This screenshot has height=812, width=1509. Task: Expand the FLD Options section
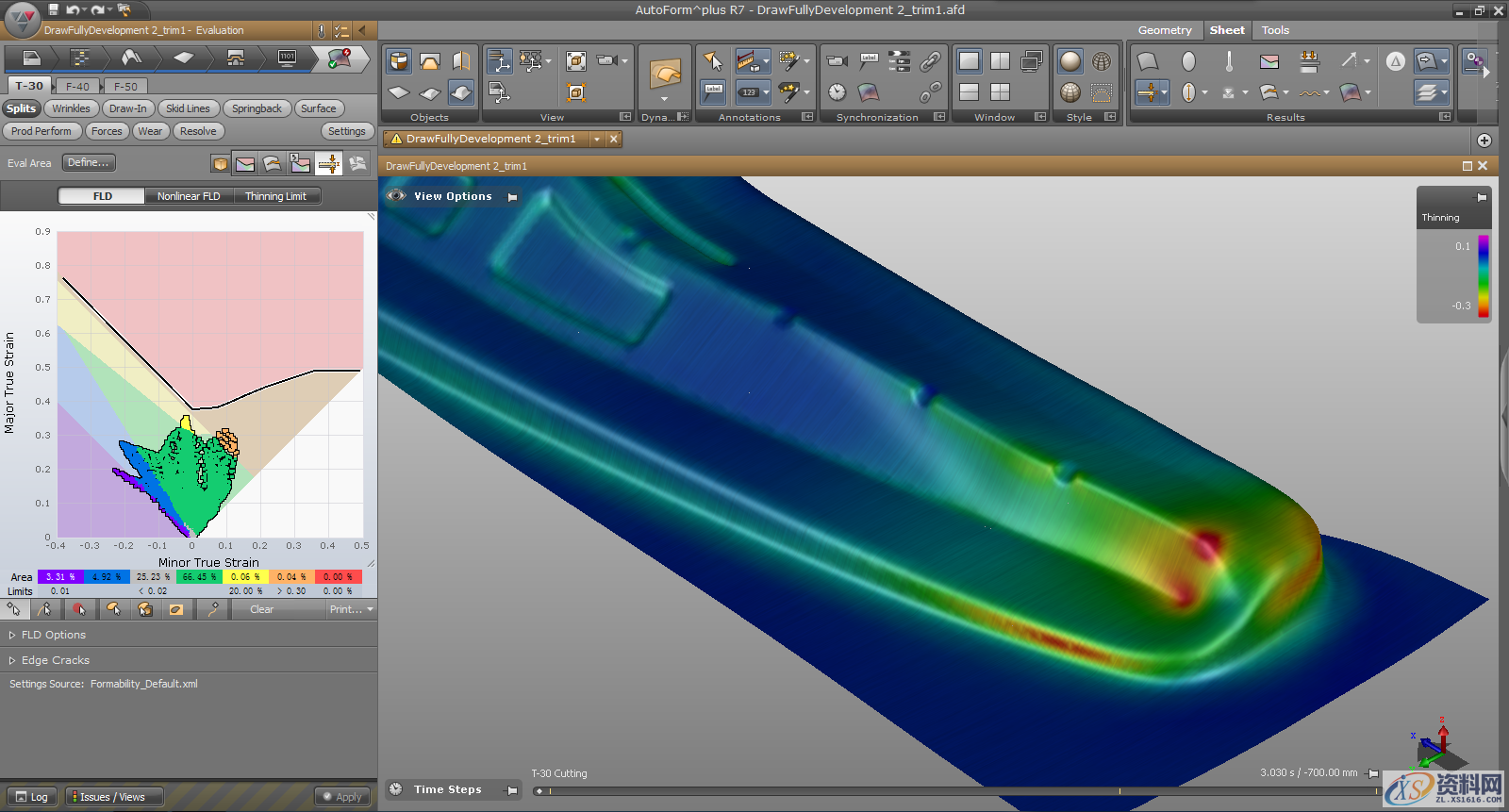pyautogui.click(x=53, y=635)
